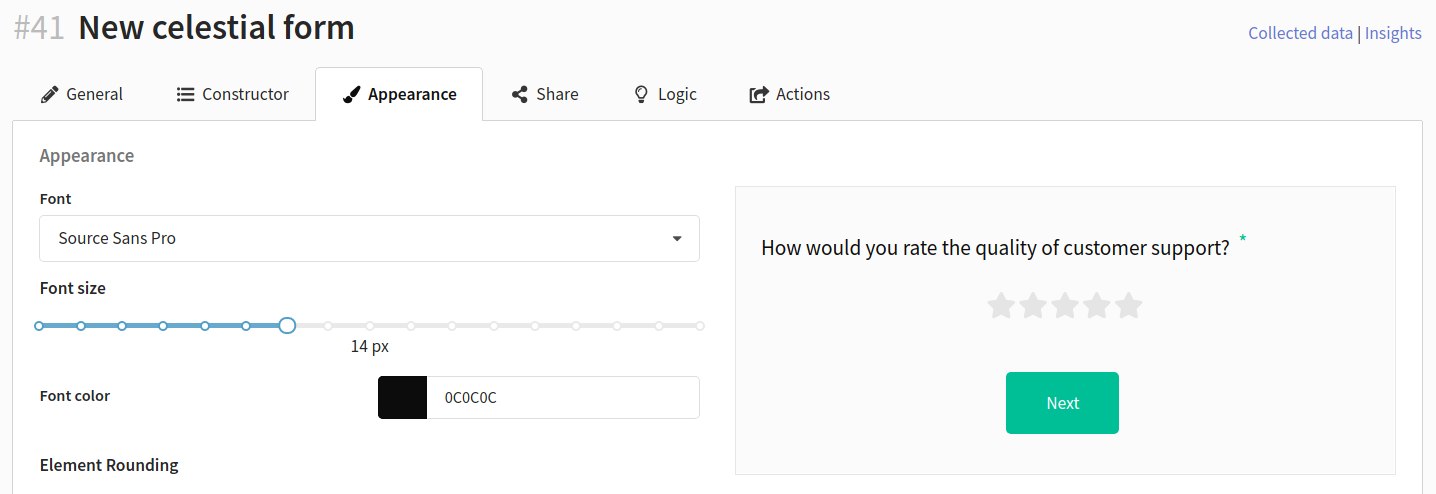The height and width of the screenshot is (494, 1436).
Task: Click the export icon beside Actions
Action: tap(758, 95)
